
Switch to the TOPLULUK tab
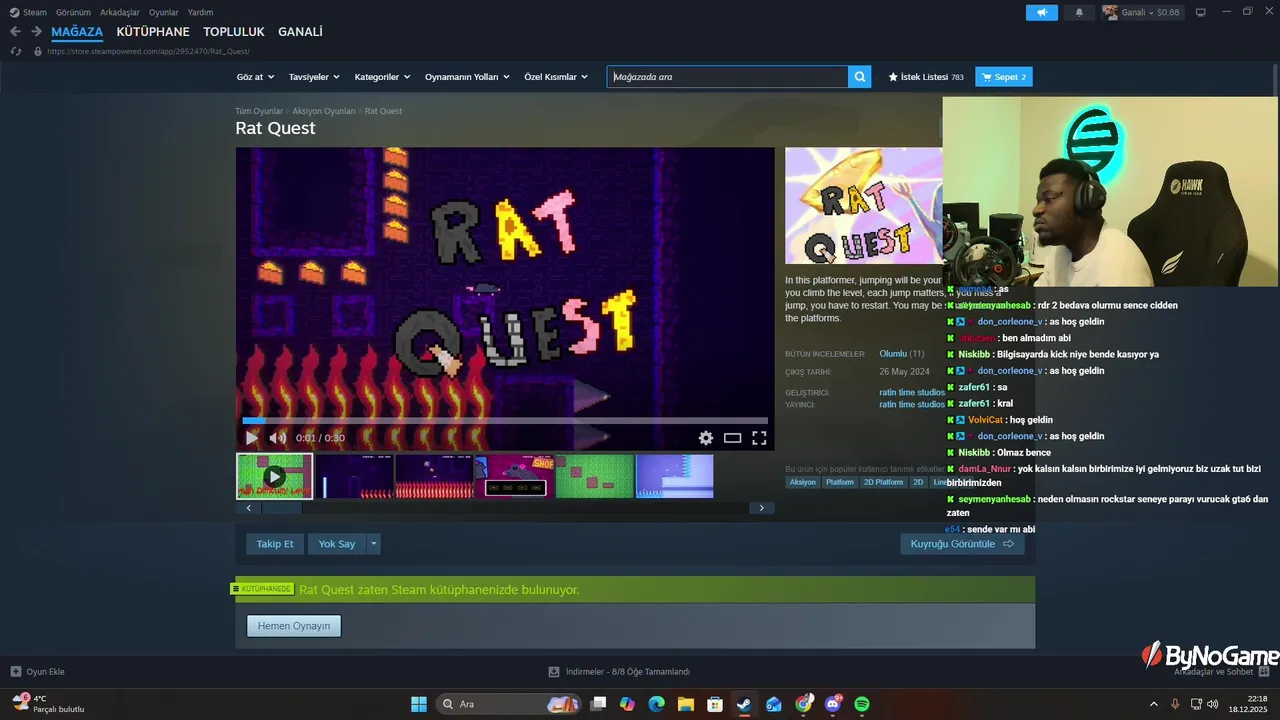[x=234, y=32]
